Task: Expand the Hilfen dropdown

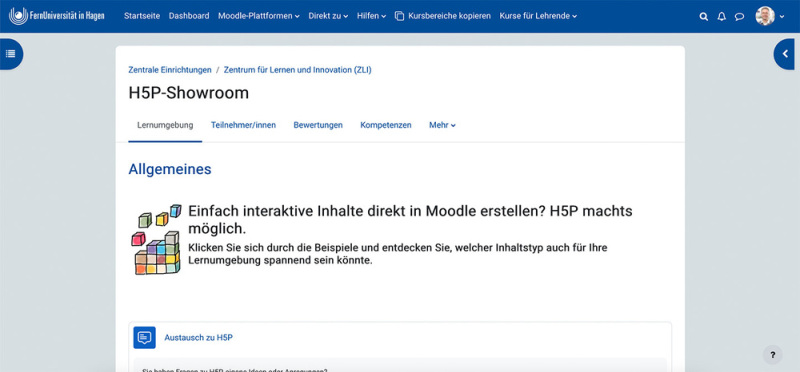Action: pyautogui.click(x=371, y=16)
